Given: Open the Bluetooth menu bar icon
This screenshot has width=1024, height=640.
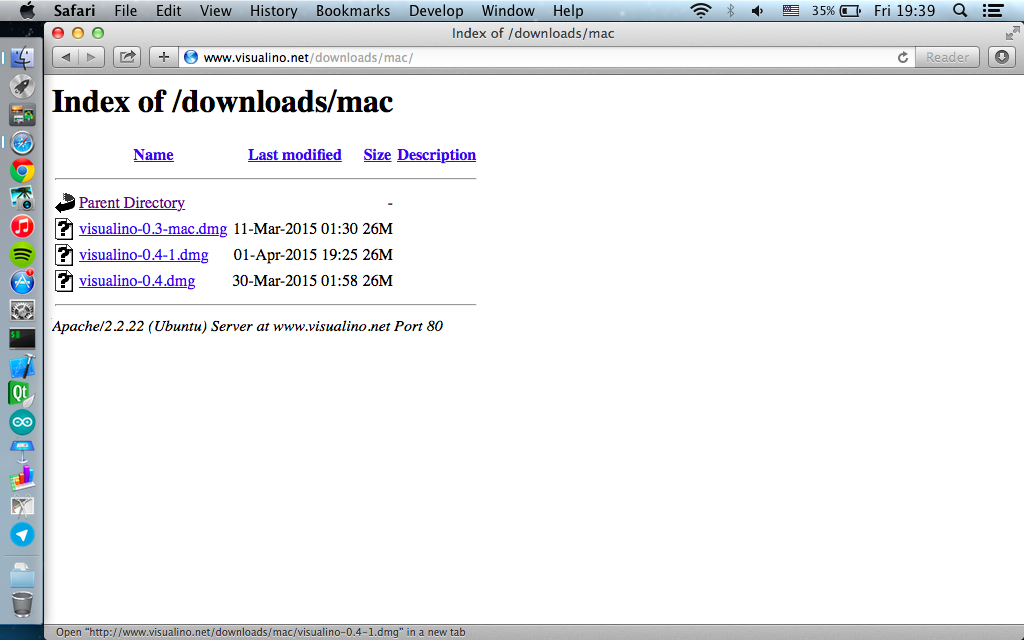Looking at the screenshot, I should 731,10.
